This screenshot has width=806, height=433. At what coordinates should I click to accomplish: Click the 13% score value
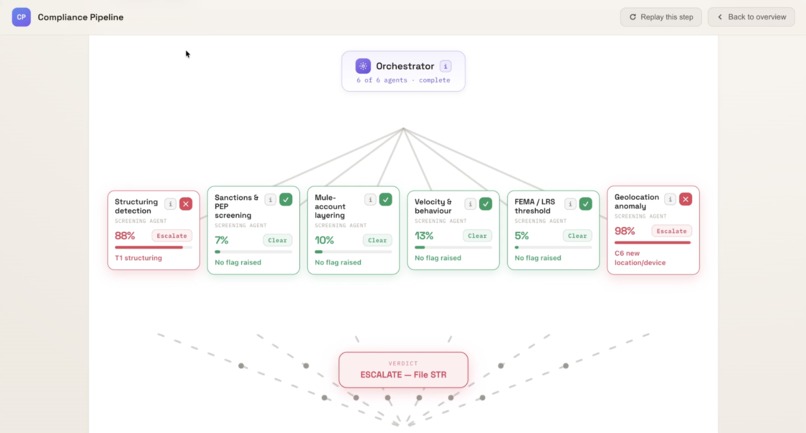click(424, 236)
